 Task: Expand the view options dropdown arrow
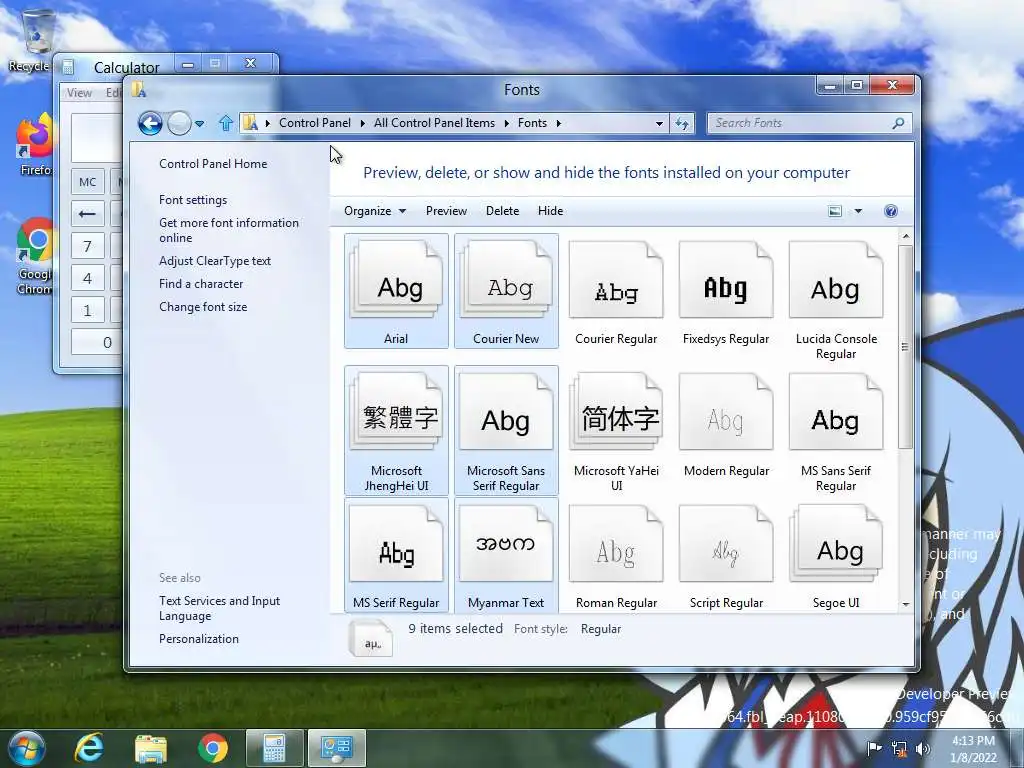click(x=858, y=211)
